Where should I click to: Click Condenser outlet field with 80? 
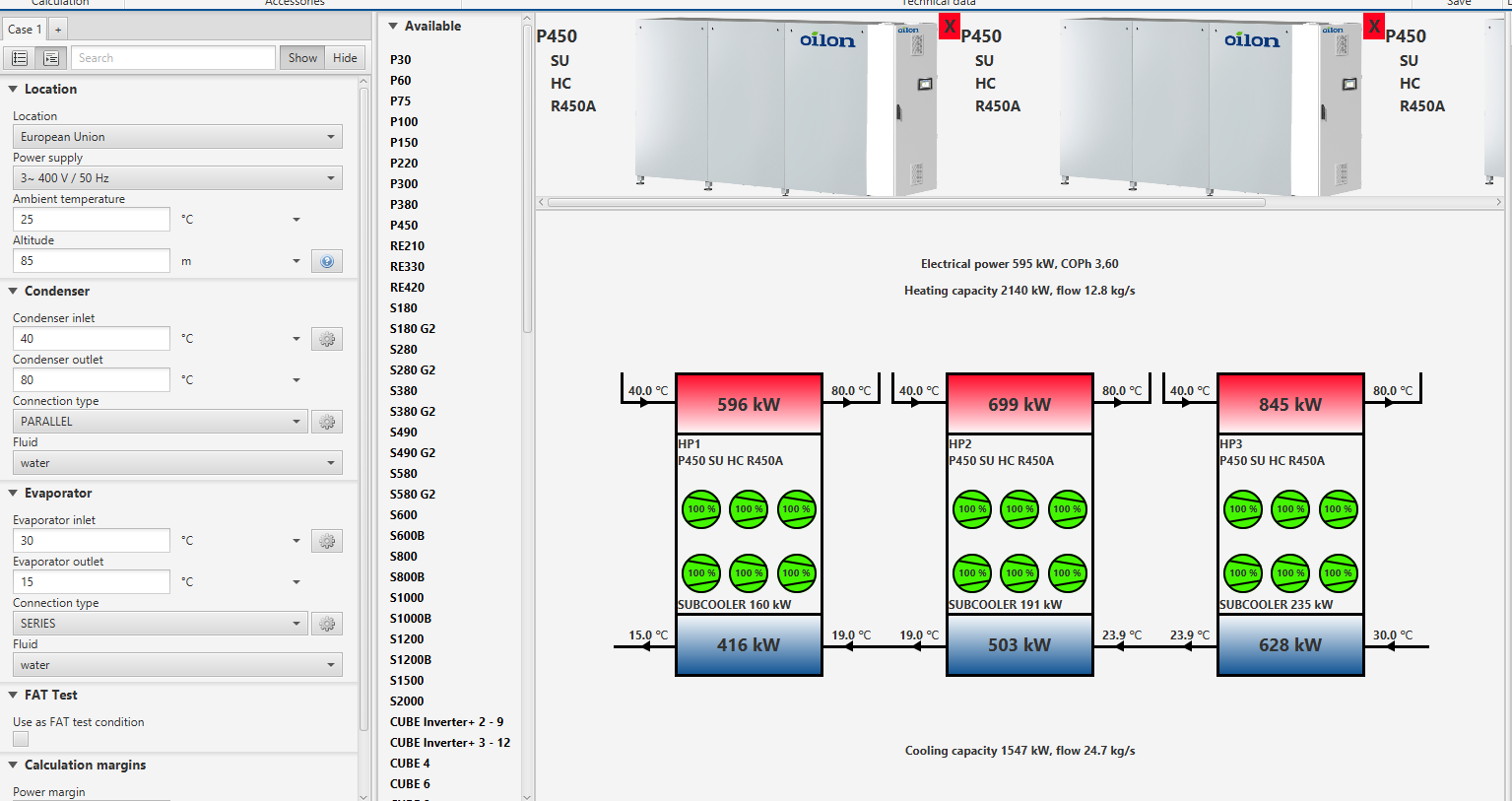(92, 380)
